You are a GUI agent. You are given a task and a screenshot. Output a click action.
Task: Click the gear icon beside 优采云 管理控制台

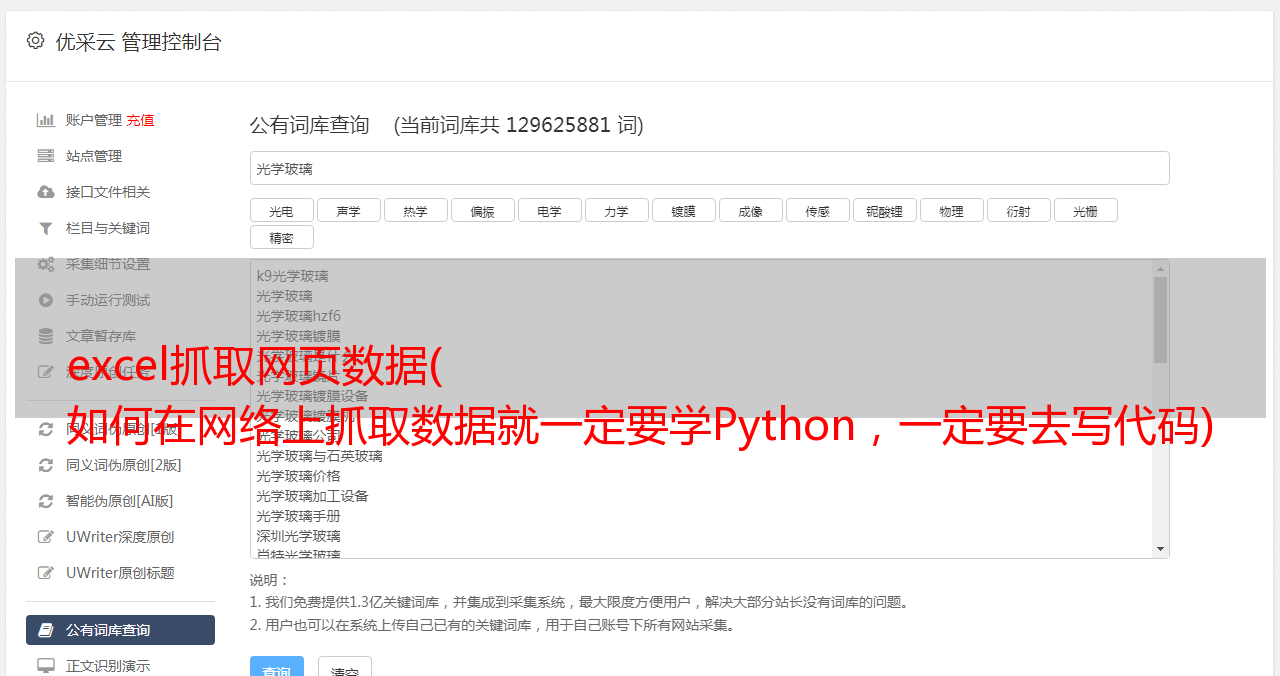36,41
